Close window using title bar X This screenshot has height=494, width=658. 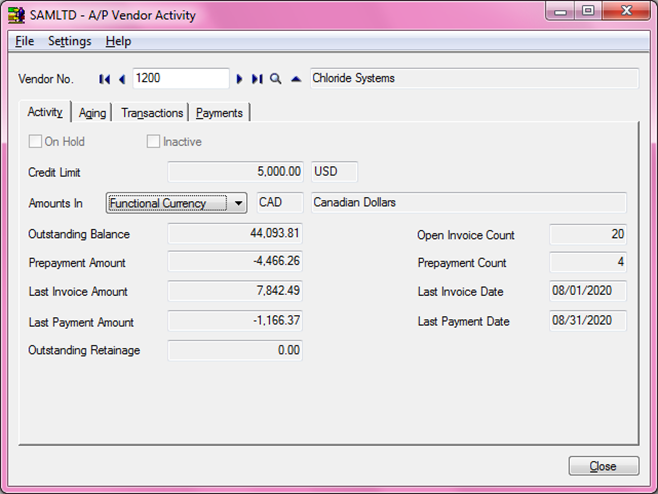[627, 11]
